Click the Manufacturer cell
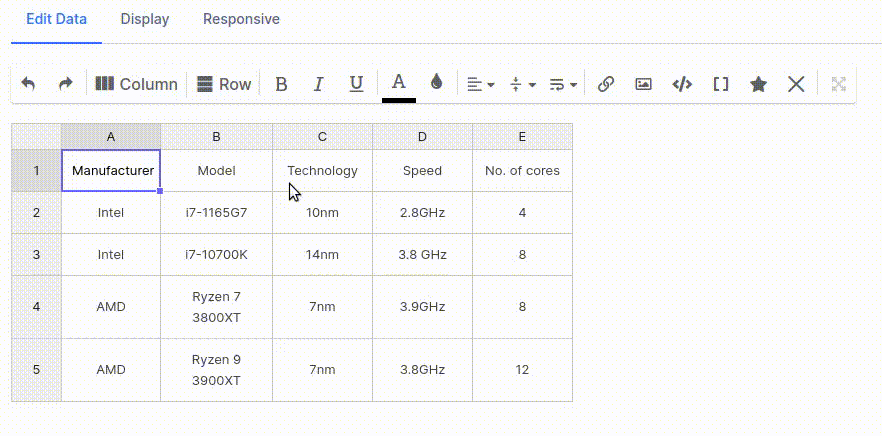Viewport: 882px width, 436px height. (x=111, y=170)
